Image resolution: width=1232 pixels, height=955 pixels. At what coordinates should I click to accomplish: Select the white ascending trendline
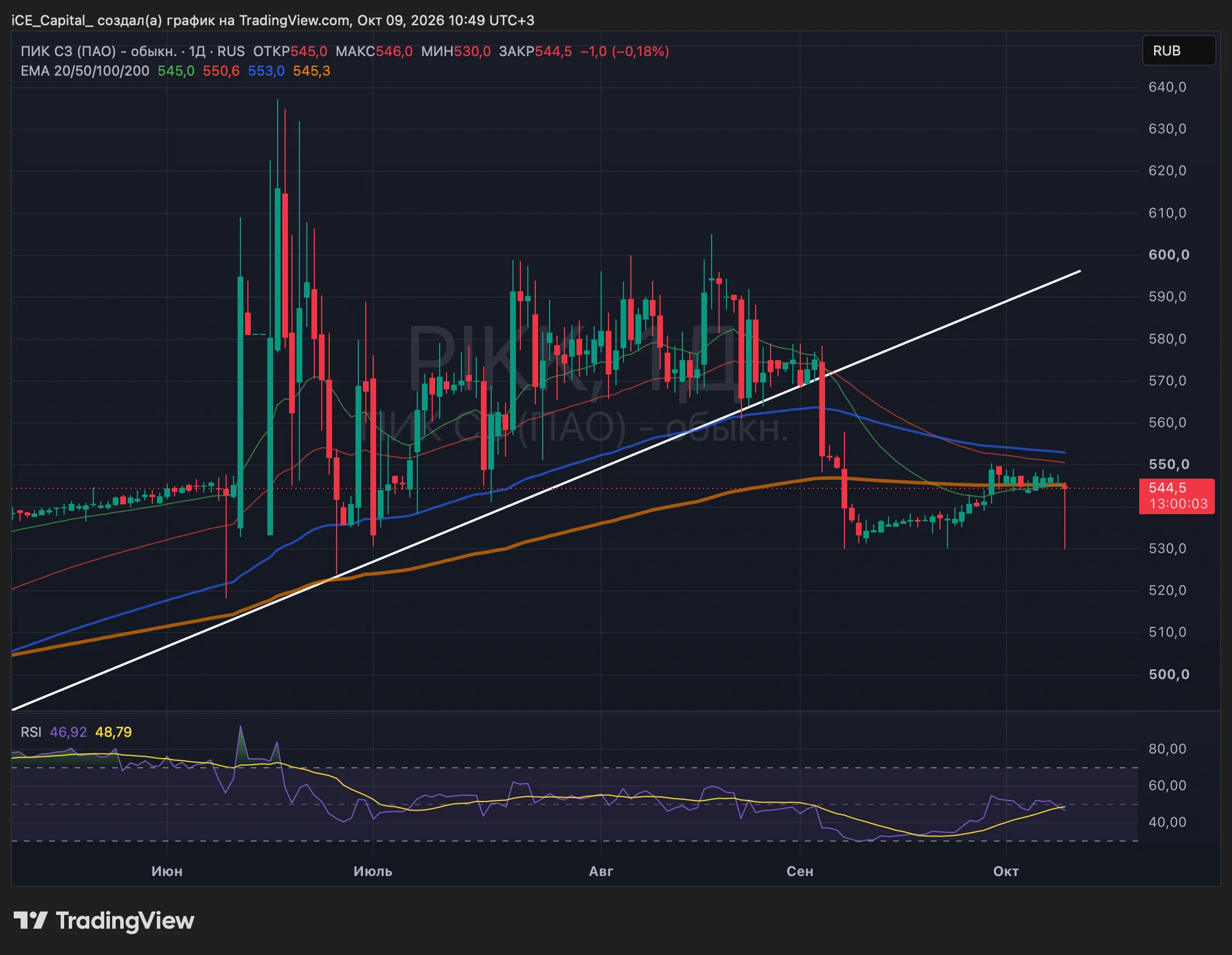click(546, 491)
